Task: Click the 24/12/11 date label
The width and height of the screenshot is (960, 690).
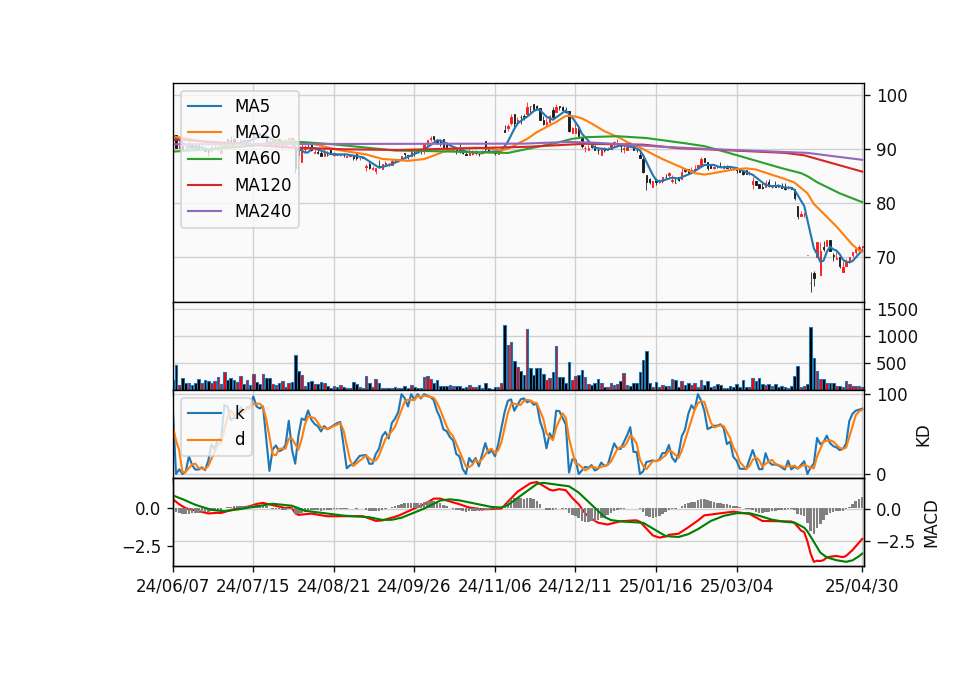Action: coord(574,586)
